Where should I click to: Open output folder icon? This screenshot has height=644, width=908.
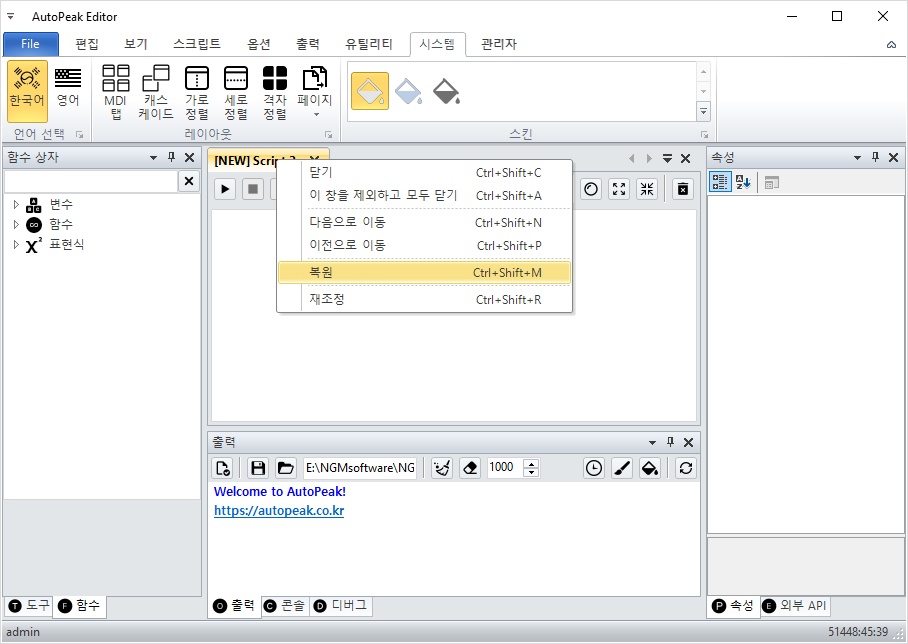point(285,468)
